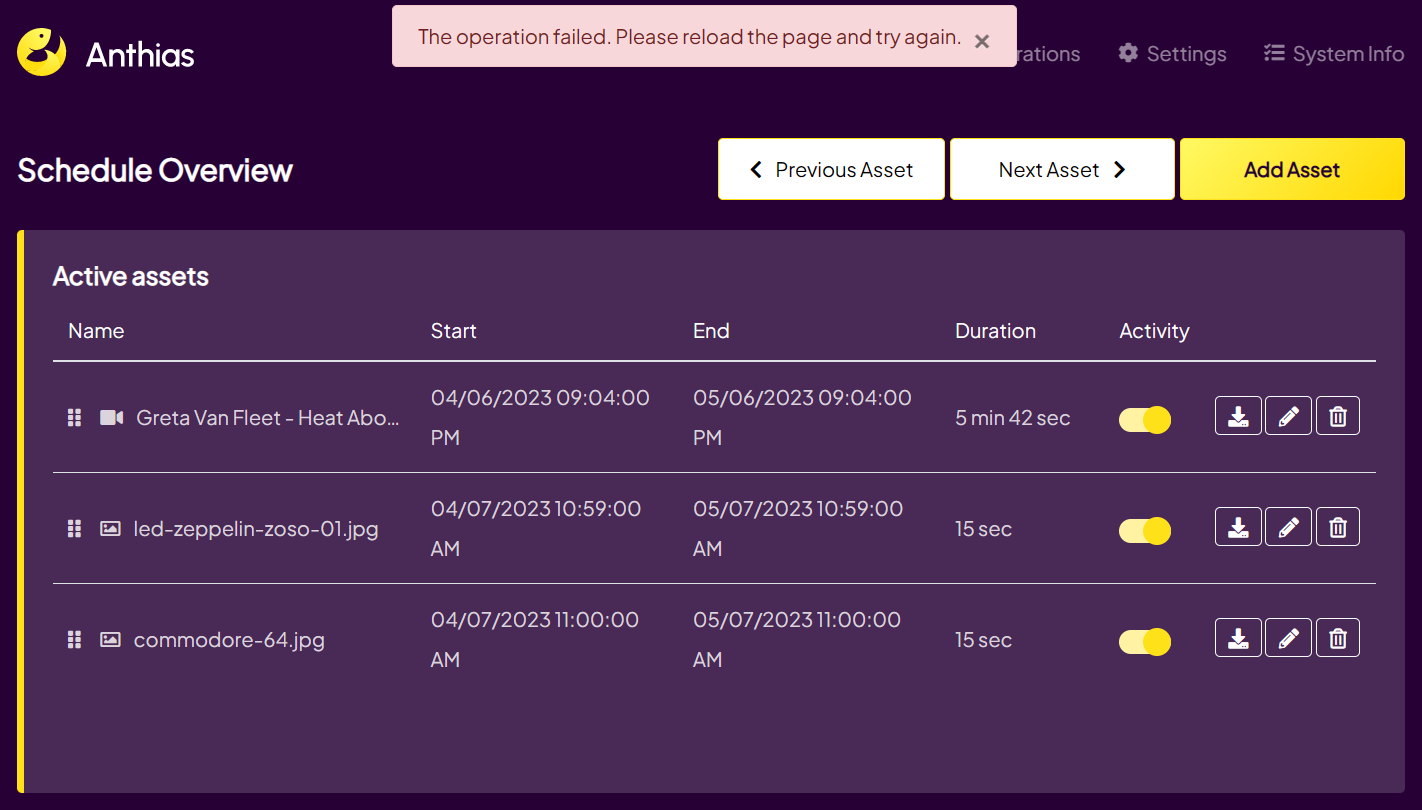Open Settings via the gear icon
1422x810 pixels.
(x=1171, y=53)
